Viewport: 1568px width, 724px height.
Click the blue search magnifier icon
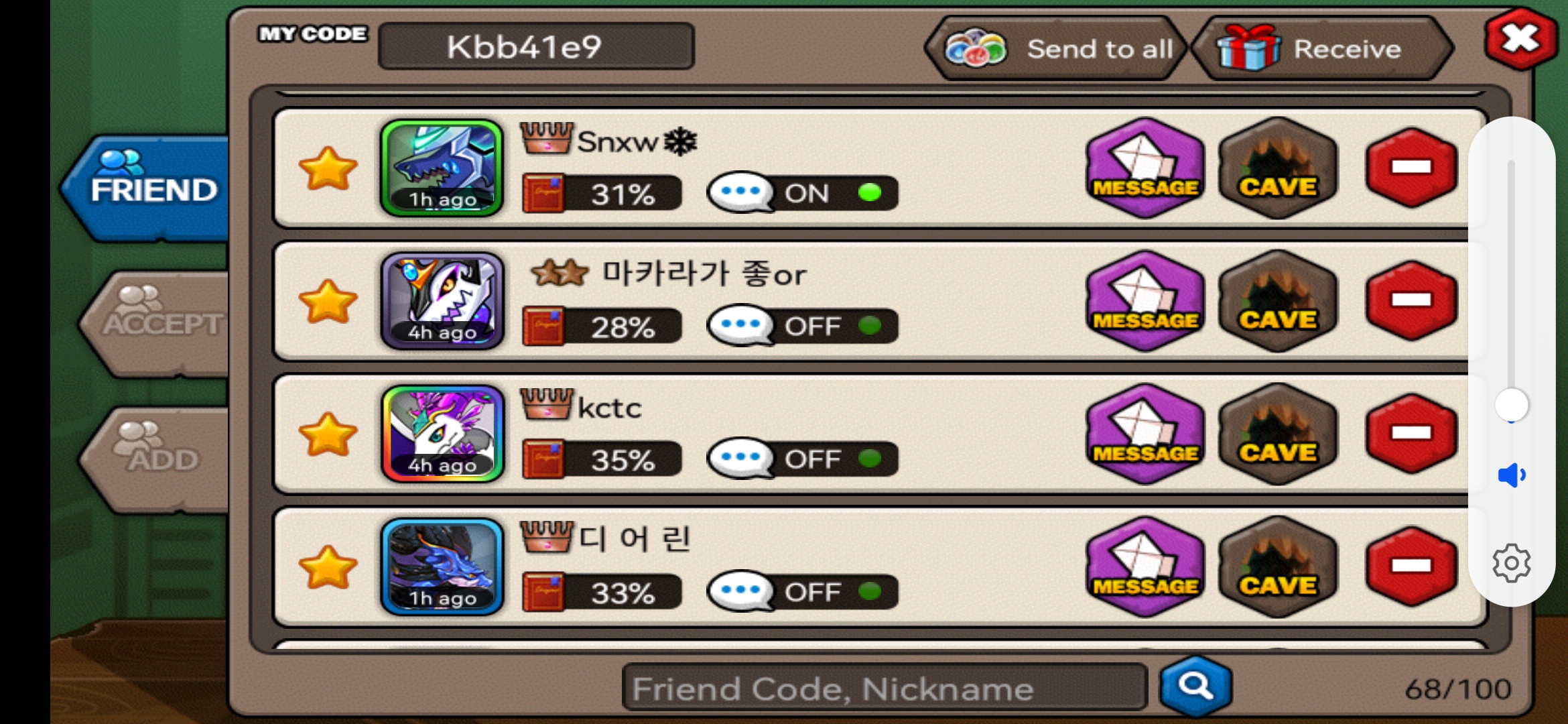pyautogui.click(x=1196, y=686)
